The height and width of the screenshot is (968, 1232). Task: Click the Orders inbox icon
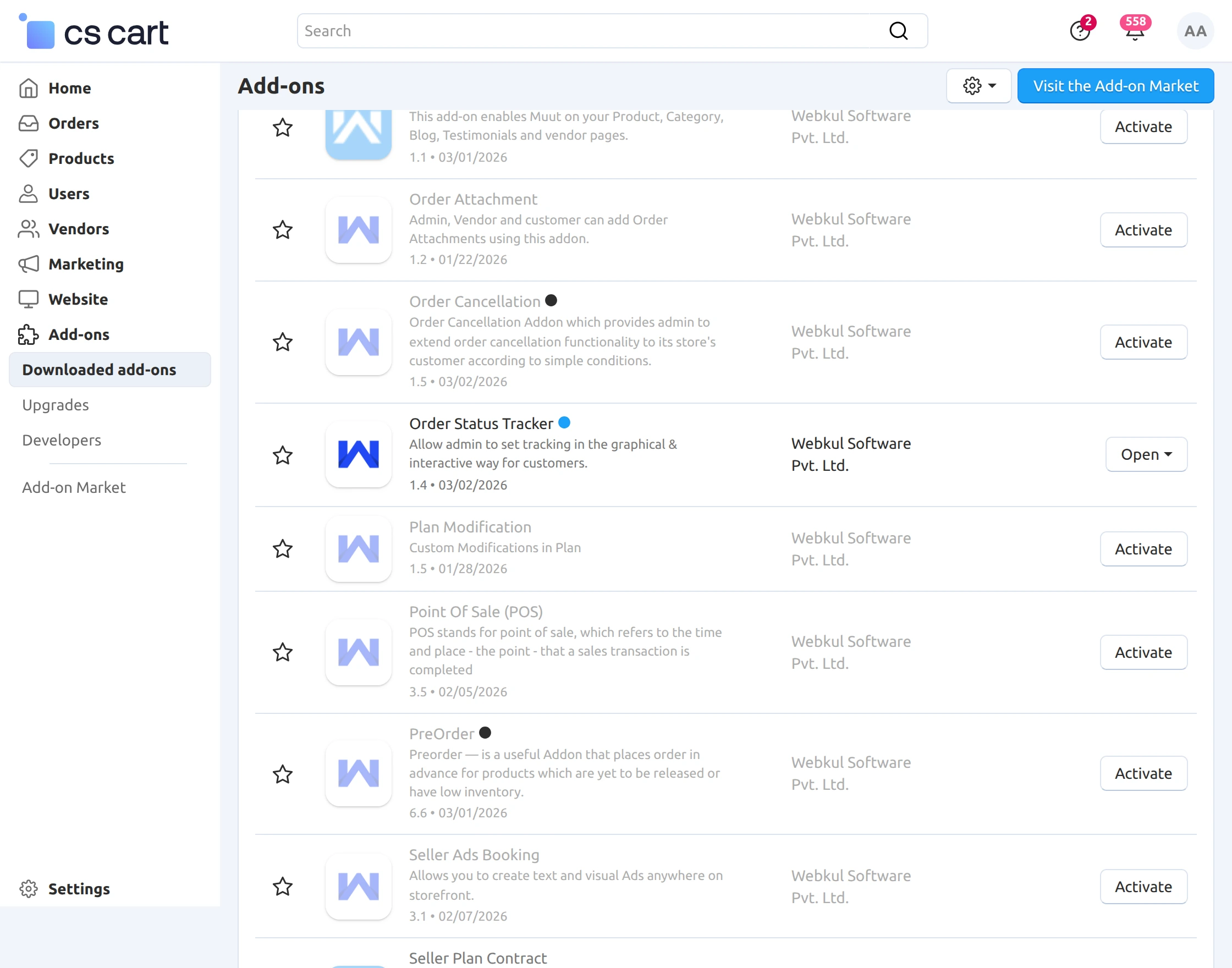point(29,123)
